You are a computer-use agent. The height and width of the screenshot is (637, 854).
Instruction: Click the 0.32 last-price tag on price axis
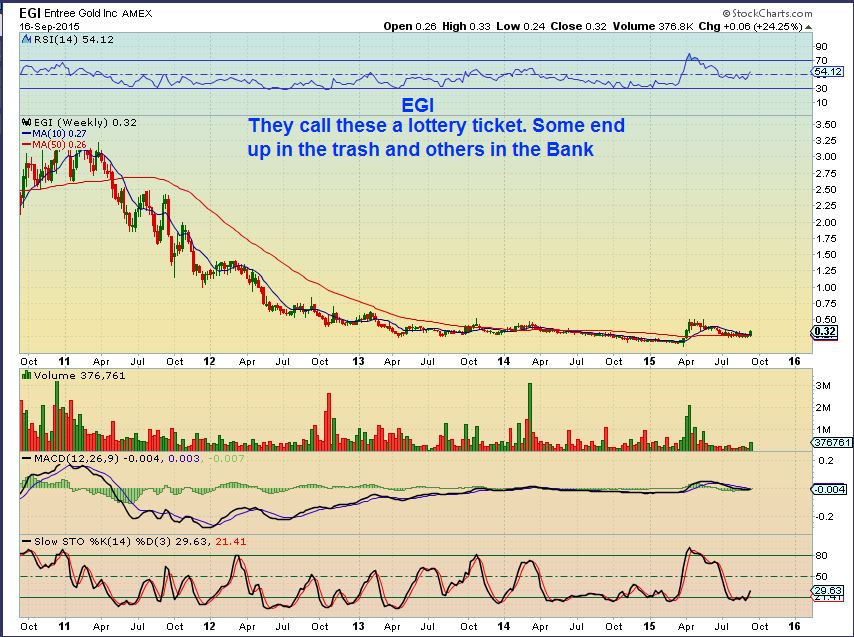[x=825, y=332]
